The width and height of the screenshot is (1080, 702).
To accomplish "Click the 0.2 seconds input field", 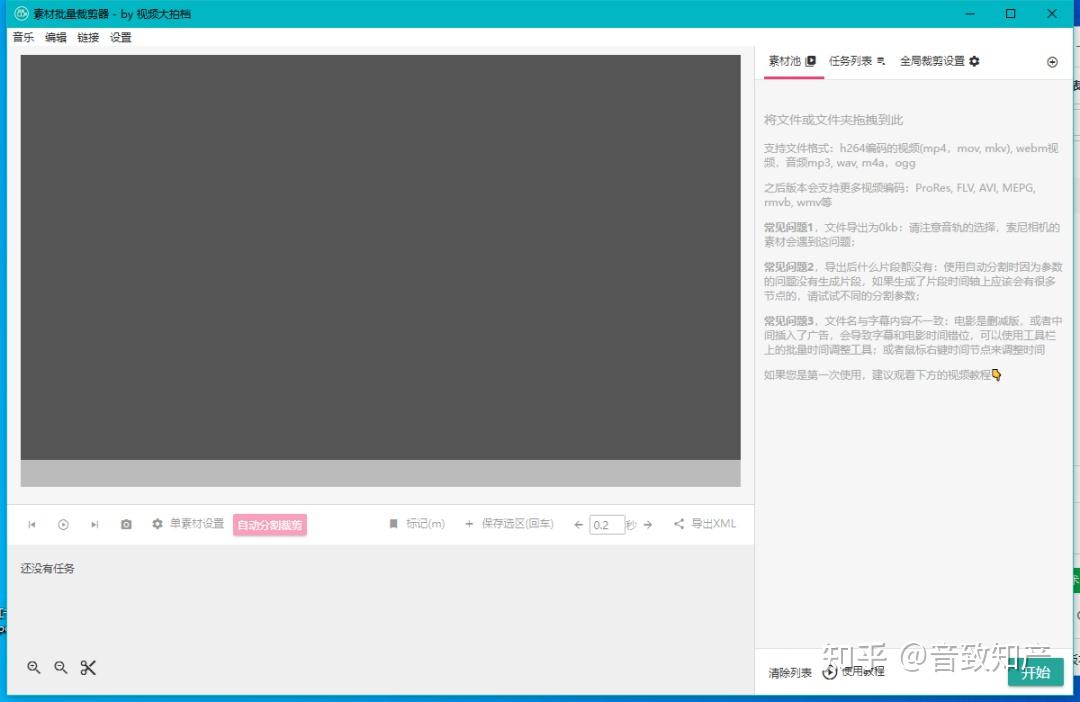I will coord(606,525).
